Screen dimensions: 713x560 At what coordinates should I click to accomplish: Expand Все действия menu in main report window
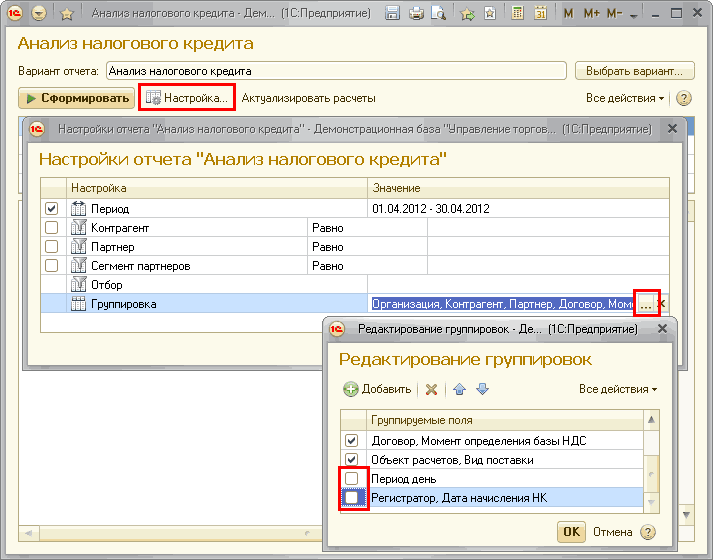pyautogui.click(x=625, y=98)
